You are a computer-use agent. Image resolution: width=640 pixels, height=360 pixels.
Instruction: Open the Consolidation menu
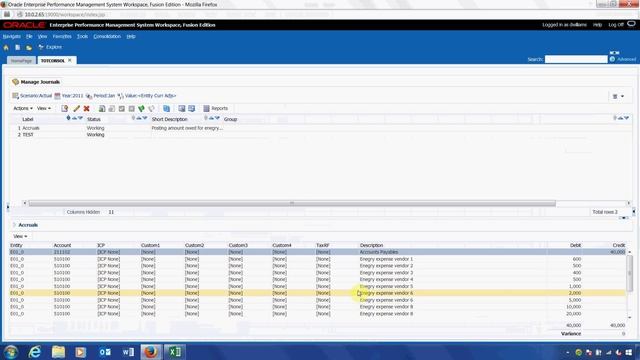[107, 36]
